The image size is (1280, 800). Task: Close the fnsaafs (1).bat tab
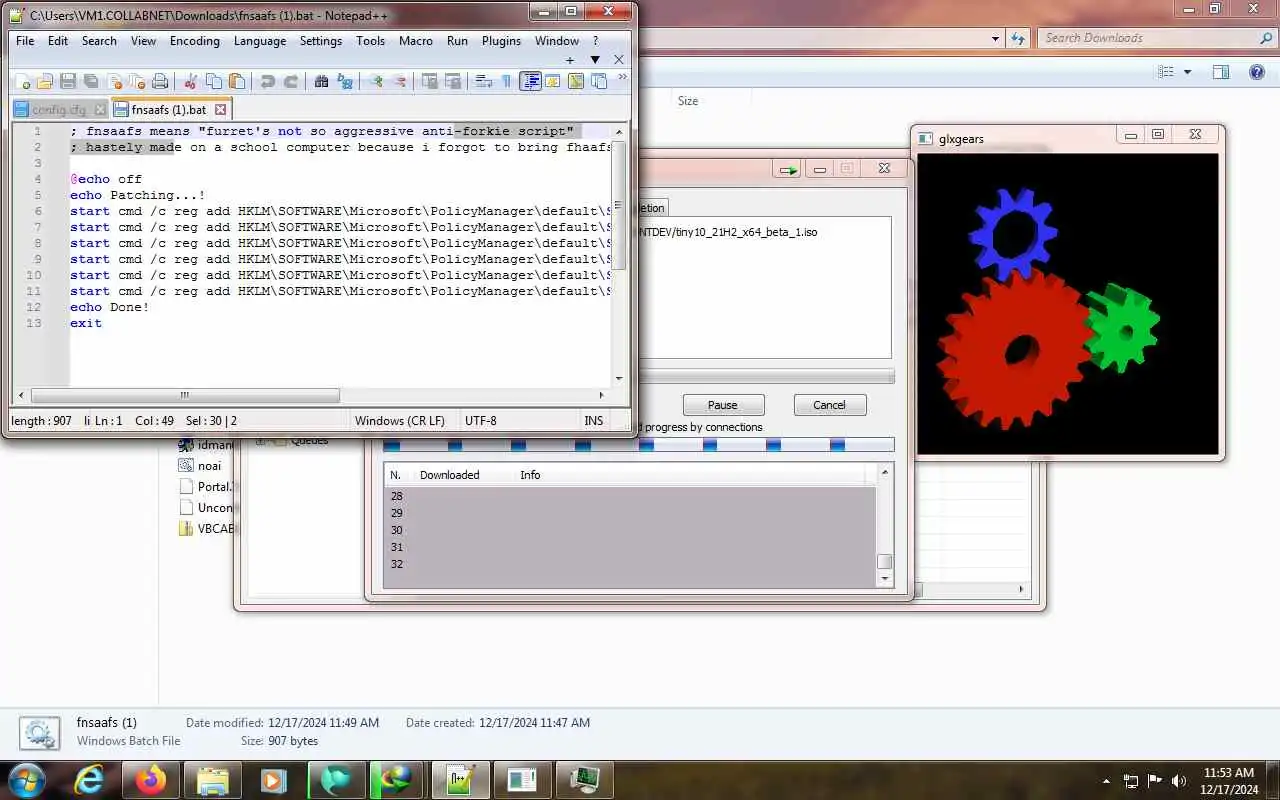tap(221, 110)
